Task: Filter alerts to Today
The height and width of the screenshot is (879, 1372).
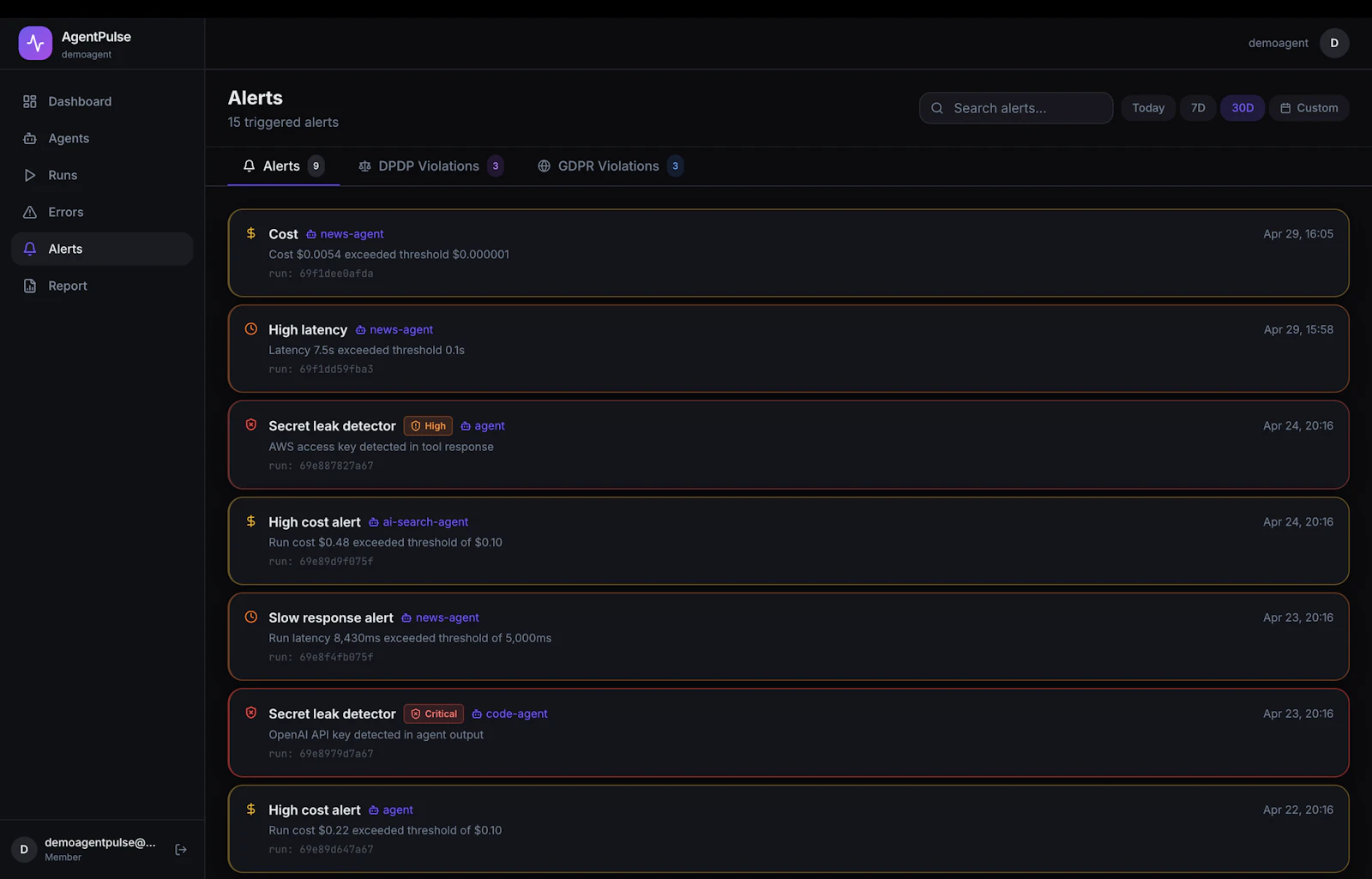Action: tap(1147, 108)
